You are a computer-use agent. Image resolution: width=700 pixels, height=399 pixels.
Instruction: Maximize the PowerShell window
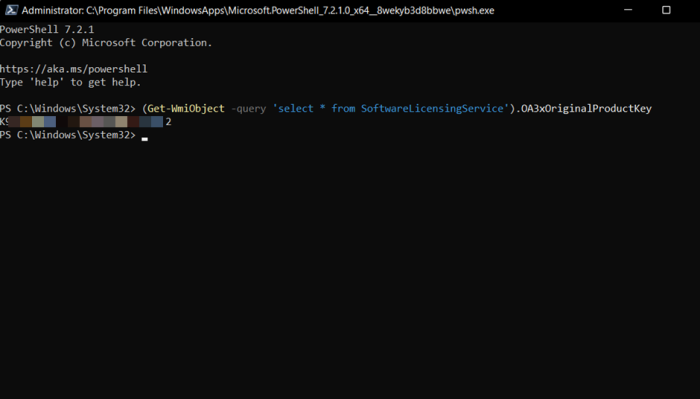point(666,10)
